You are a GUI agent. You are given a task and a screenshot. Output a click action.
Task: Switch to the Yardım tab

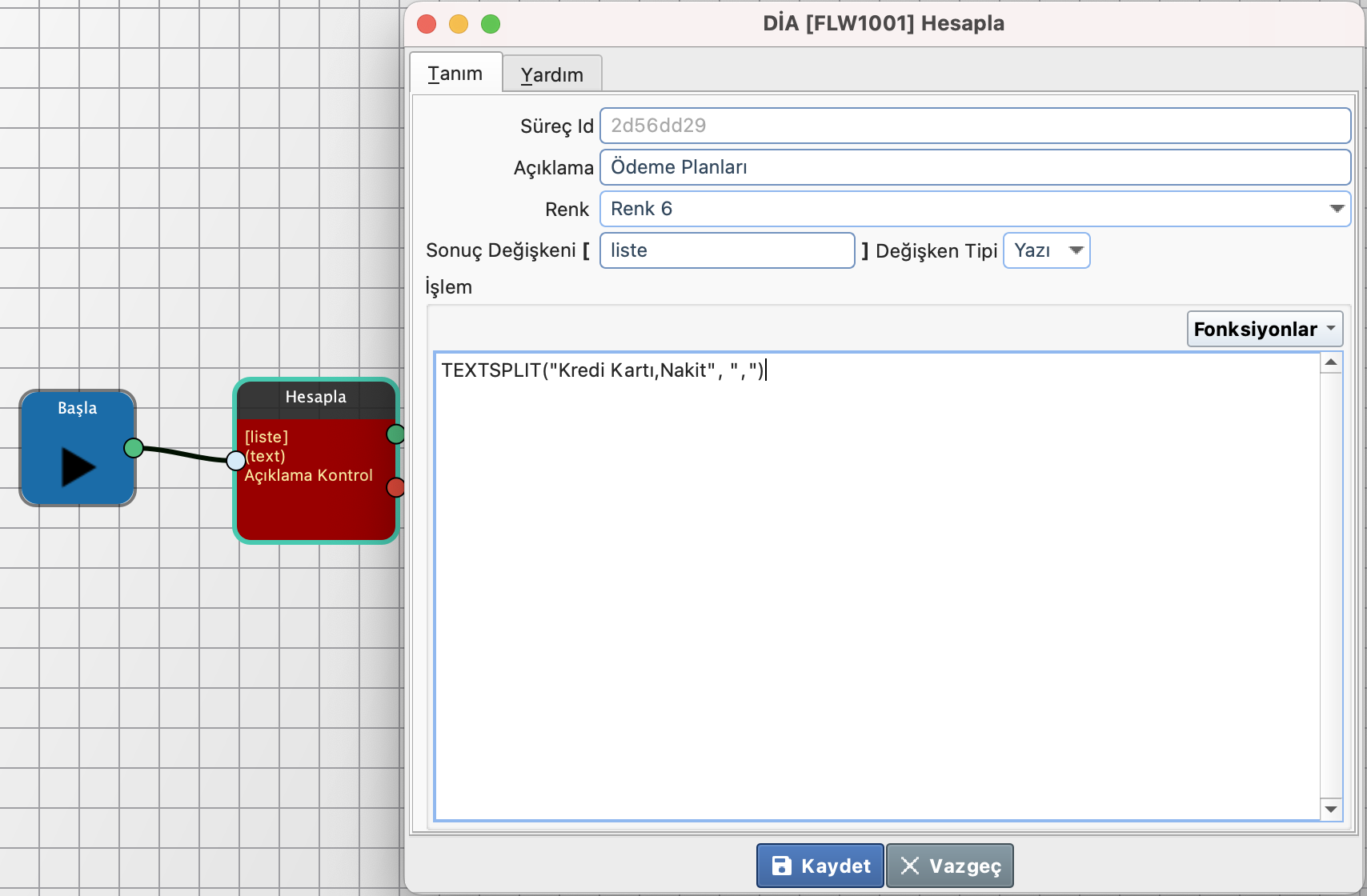pyautogui.click(x=552, y=74)
